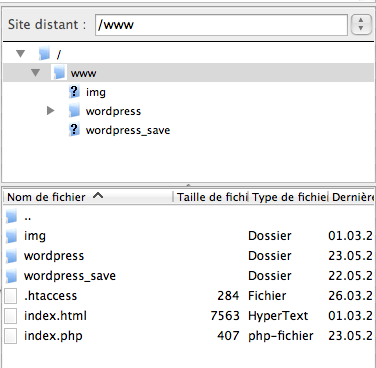Click the Site distant path input field

pos(221,25)
